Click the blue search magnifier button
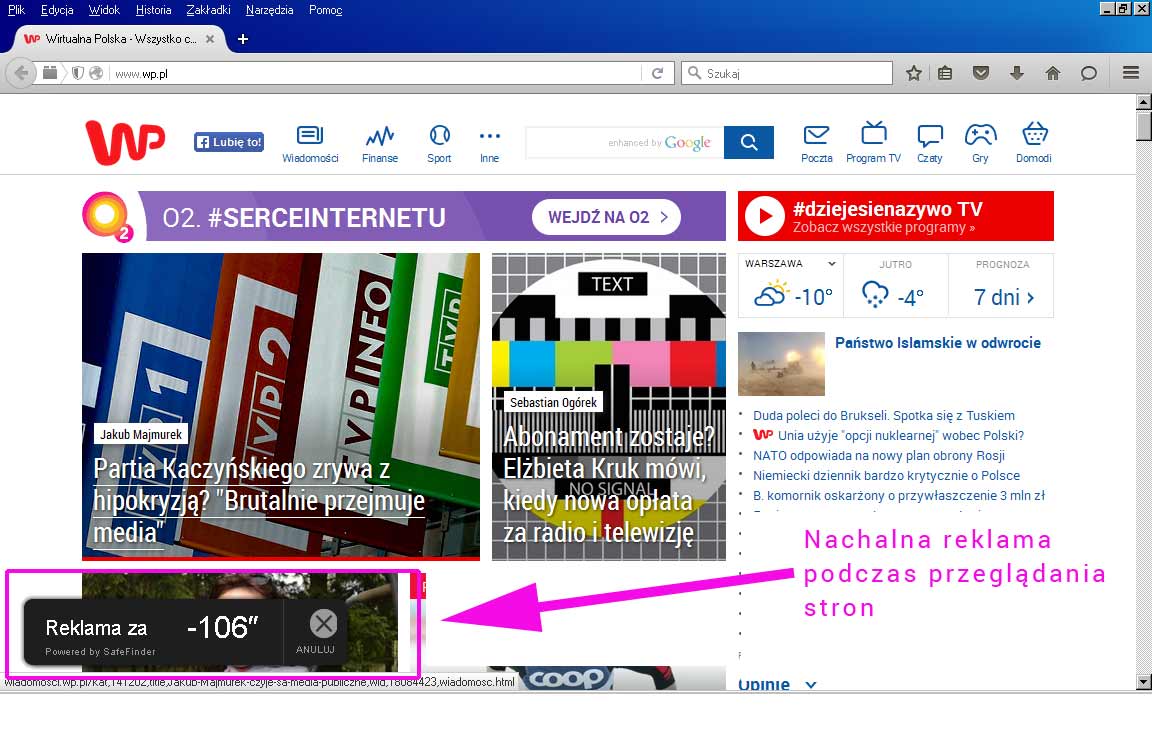Viewport: 1152px width, 731px height. coord(749,143)
